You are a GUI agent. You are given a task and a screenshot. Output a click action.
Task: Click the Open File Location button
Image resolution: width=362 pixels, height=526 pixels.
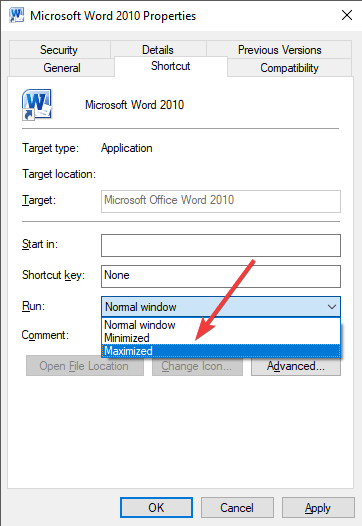pos(85,366)
